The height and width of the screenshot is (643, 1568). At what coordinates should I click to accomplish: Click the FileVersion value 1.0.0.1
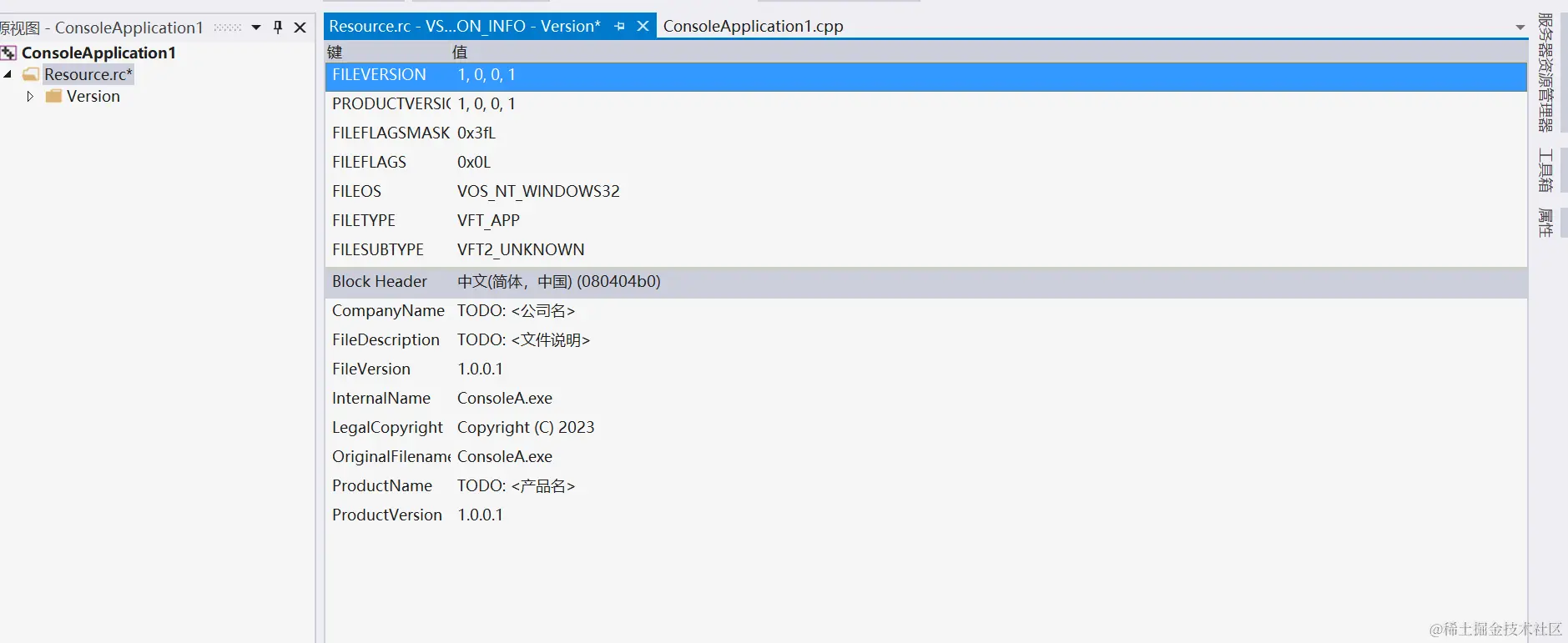point(480,369)
